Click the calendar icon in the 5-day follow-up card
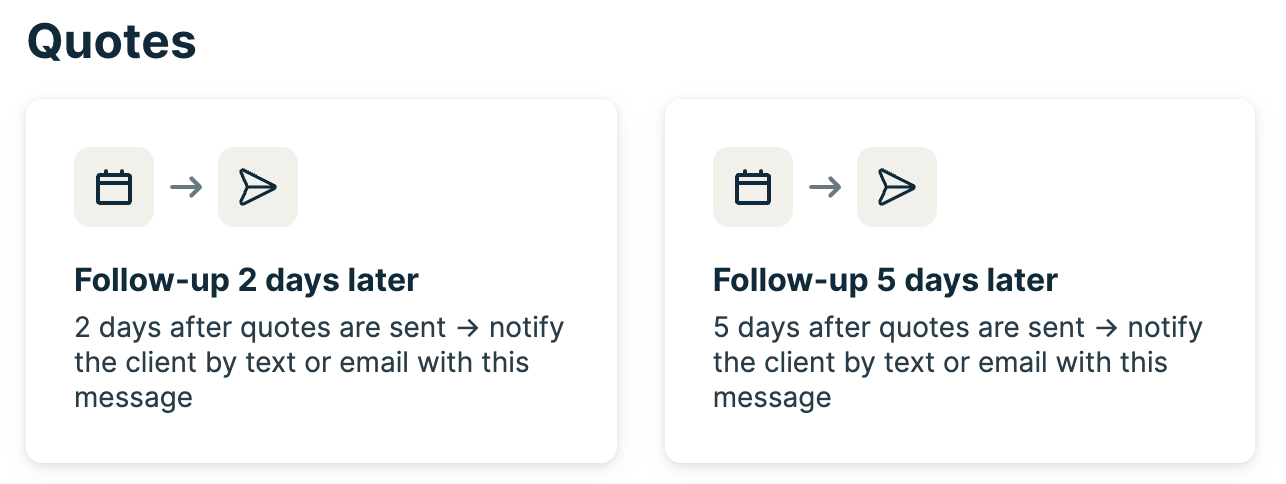 (752, 187)
